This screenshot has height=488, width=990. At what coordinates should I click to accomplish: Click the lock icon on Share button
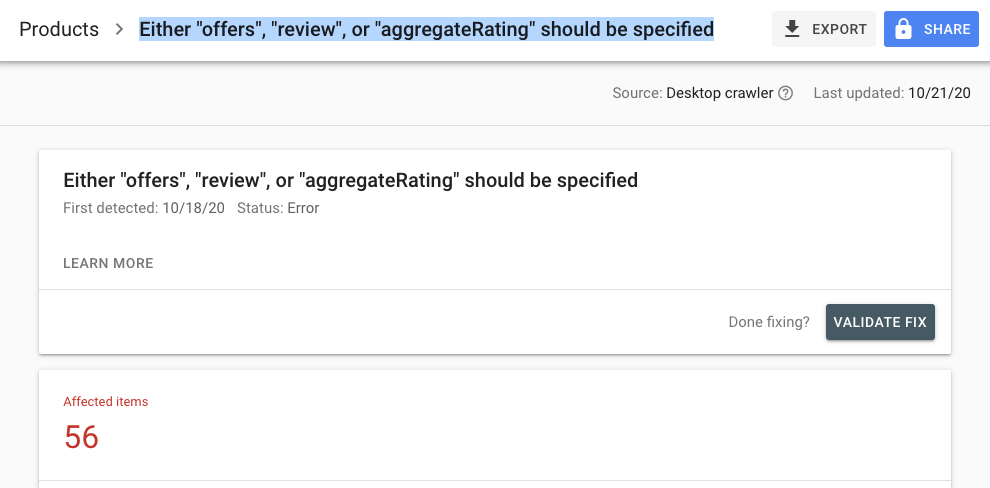point(903,29)
